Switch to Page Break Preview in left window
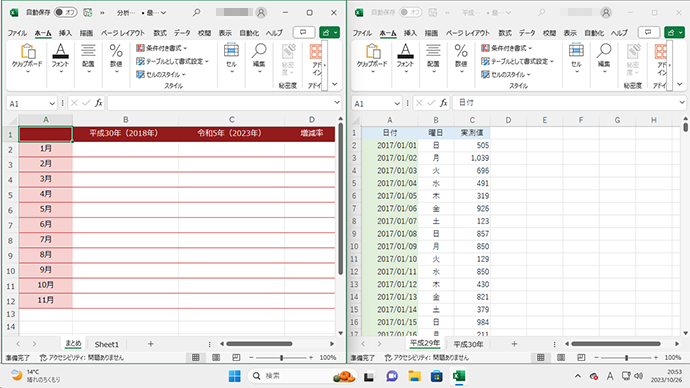The image size is (690, 388). tap(236, 357)
